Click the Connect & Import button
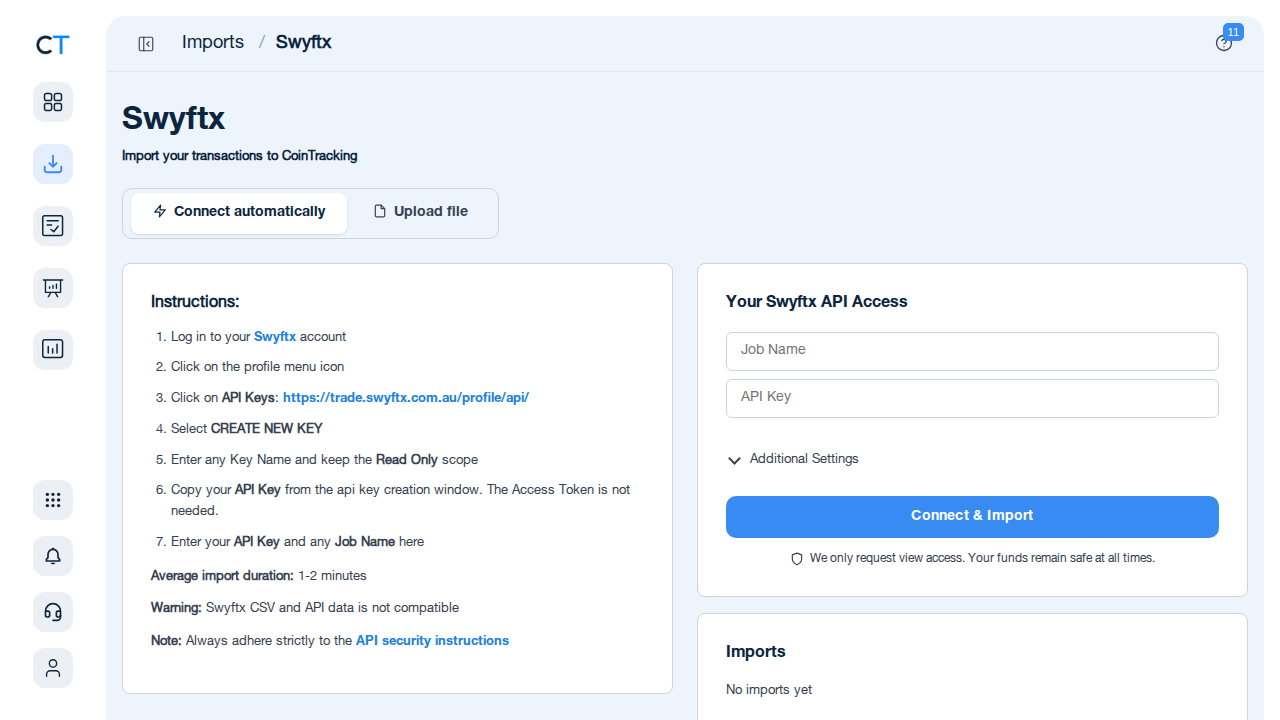The width and height of the screenshot is (1280, 720). (972, 517)
